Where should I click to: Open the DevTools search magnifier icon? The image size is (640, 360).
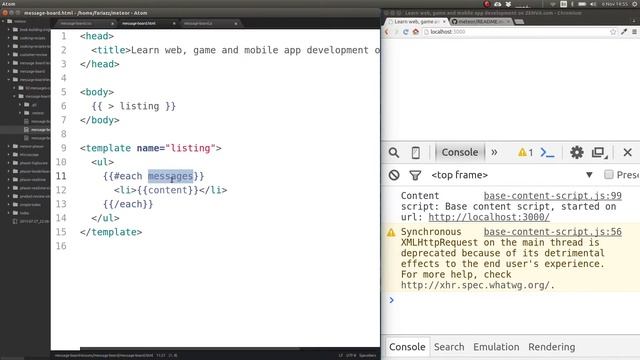click(x=393, y=153)
